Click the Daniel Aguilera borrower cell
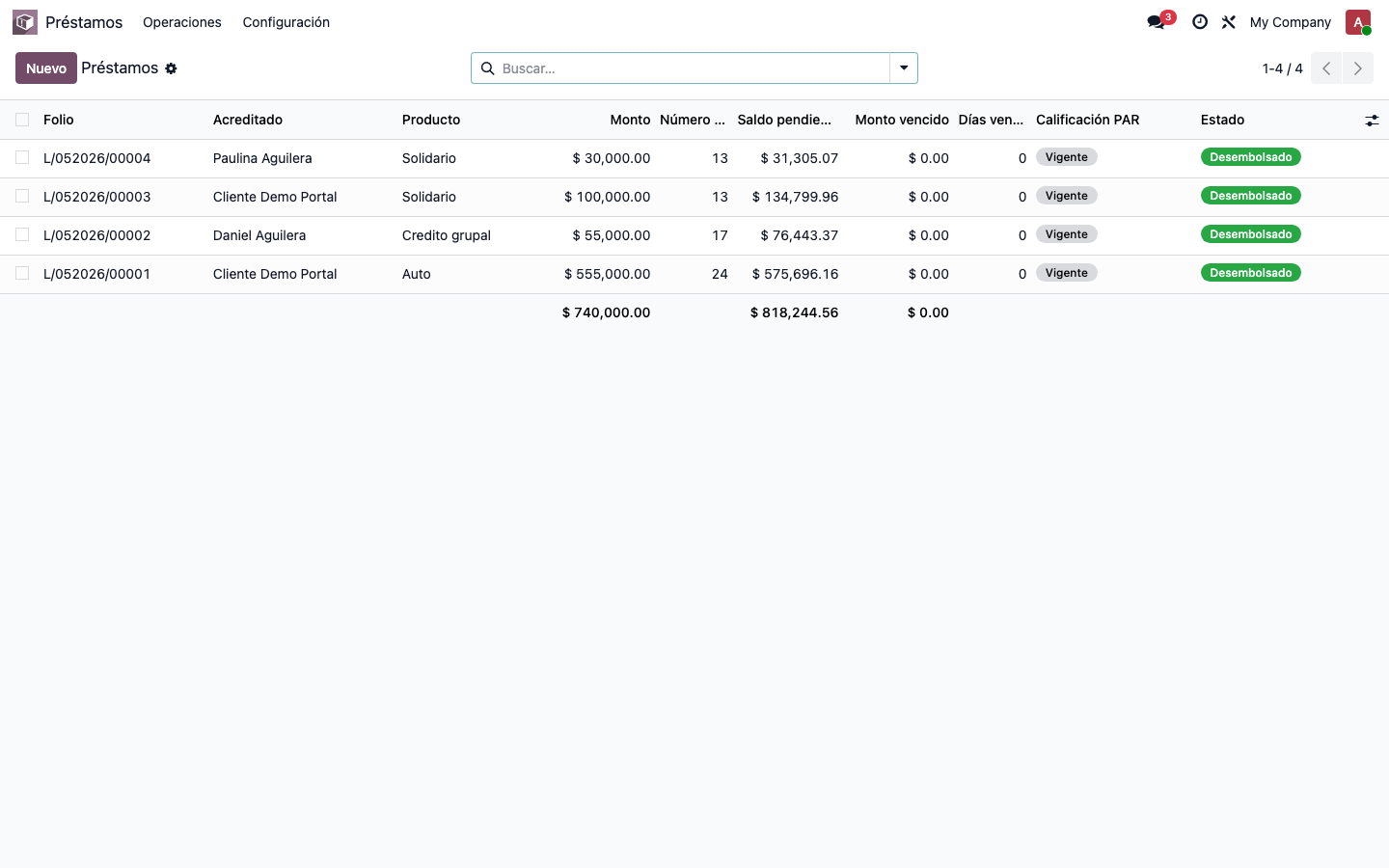1389x868 pixels. pyautogui.click(x=259, y=235)
